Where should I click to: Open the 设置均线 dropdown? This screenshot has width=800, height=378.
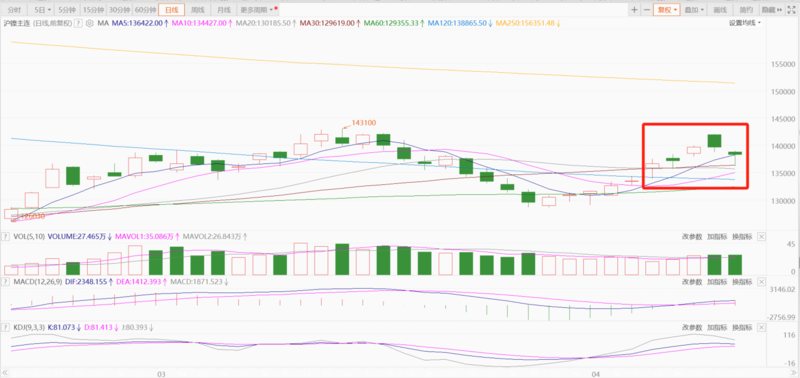[x=744, y=23]
